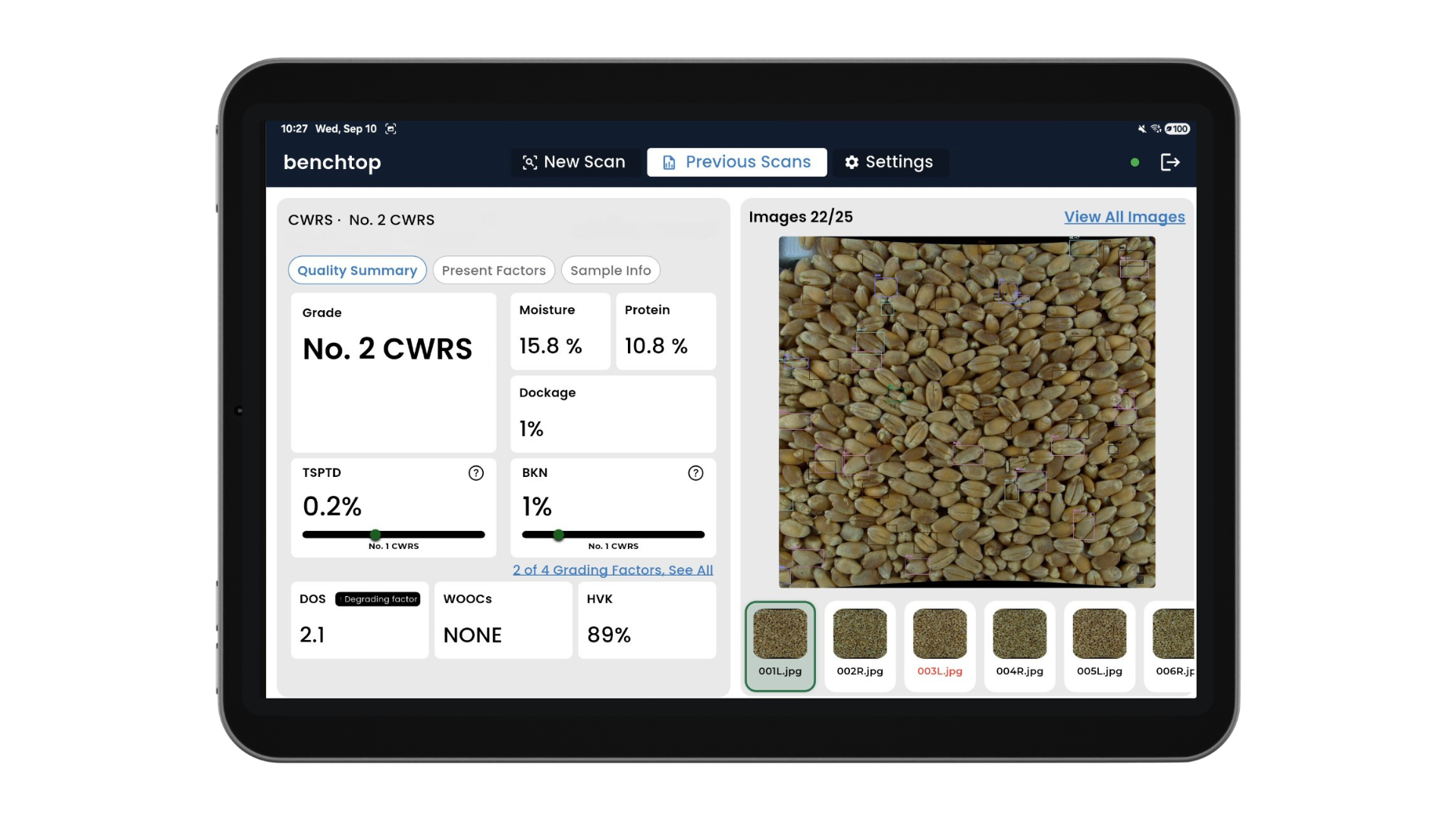The width and height of the screenshot is (1456, 819).
Task: Click screen recording icon beside date
Action: (391, 129)
